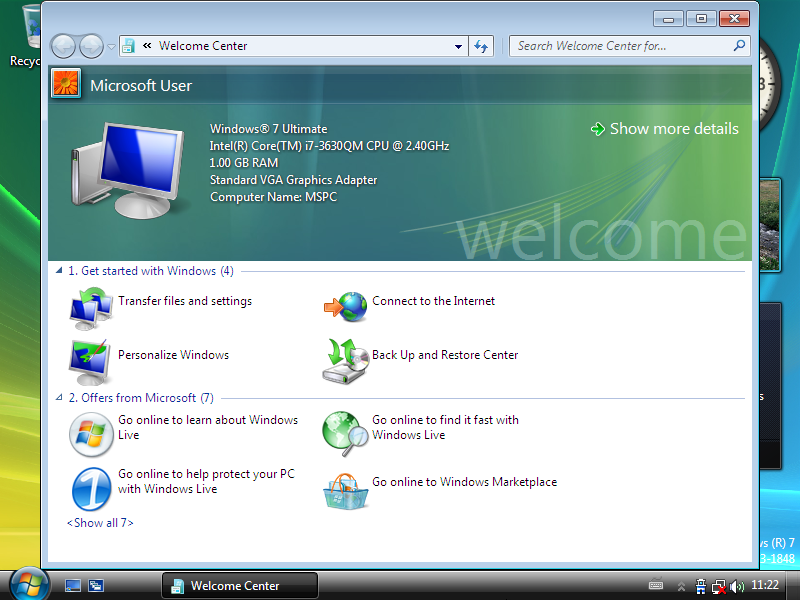Screen dimensions: 800x600
Task: Open the Windows Marketplace basket icon
Action: (345, 491)
